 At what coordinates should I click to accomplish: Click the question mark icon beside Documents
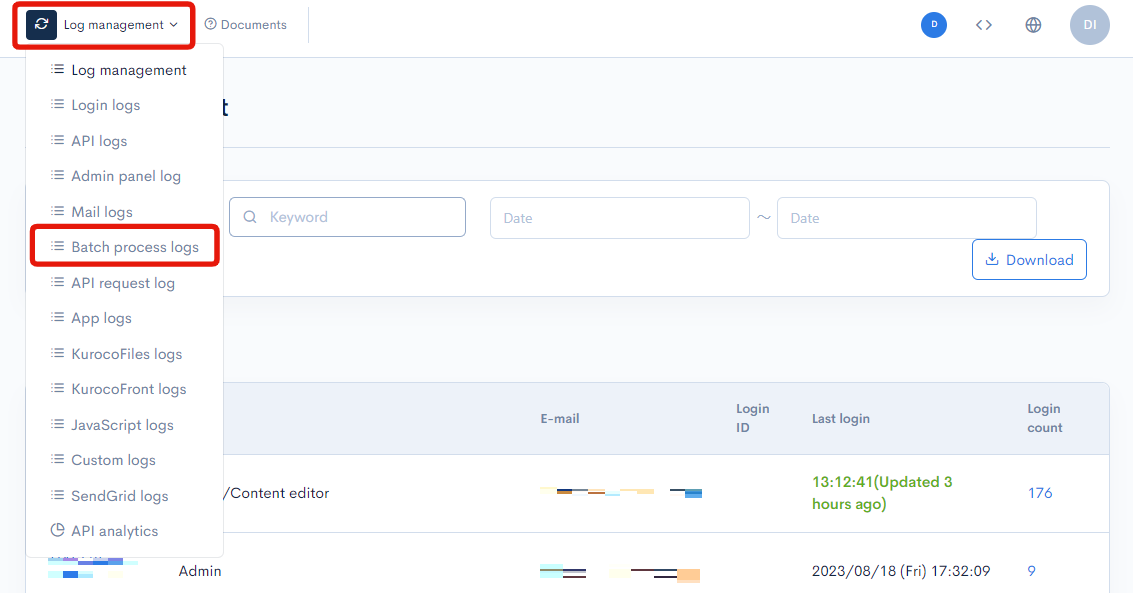tap(210, 25)
